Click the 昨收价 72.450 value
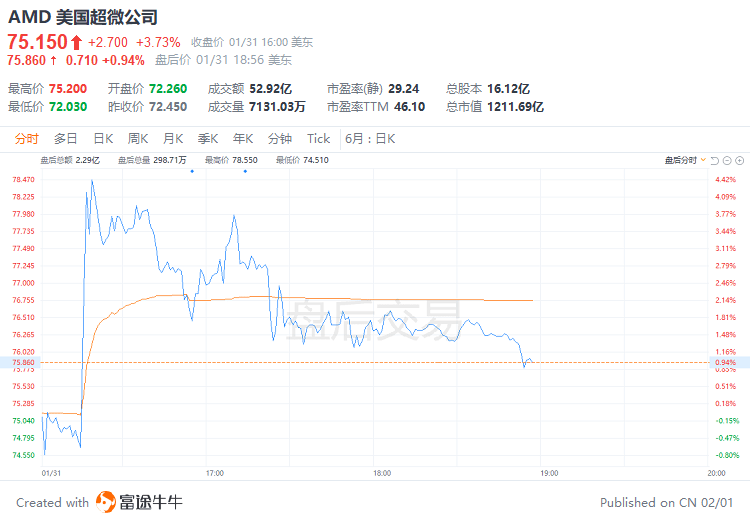 (168, 106)
